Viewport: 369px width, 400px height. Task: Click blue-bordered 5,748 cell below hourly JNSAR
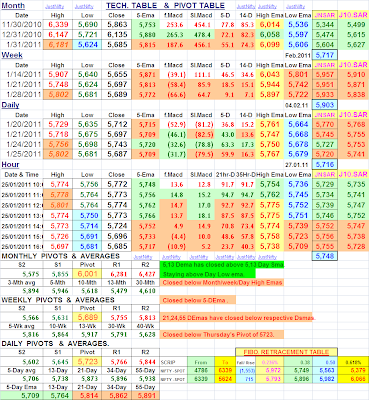[325, 256]
